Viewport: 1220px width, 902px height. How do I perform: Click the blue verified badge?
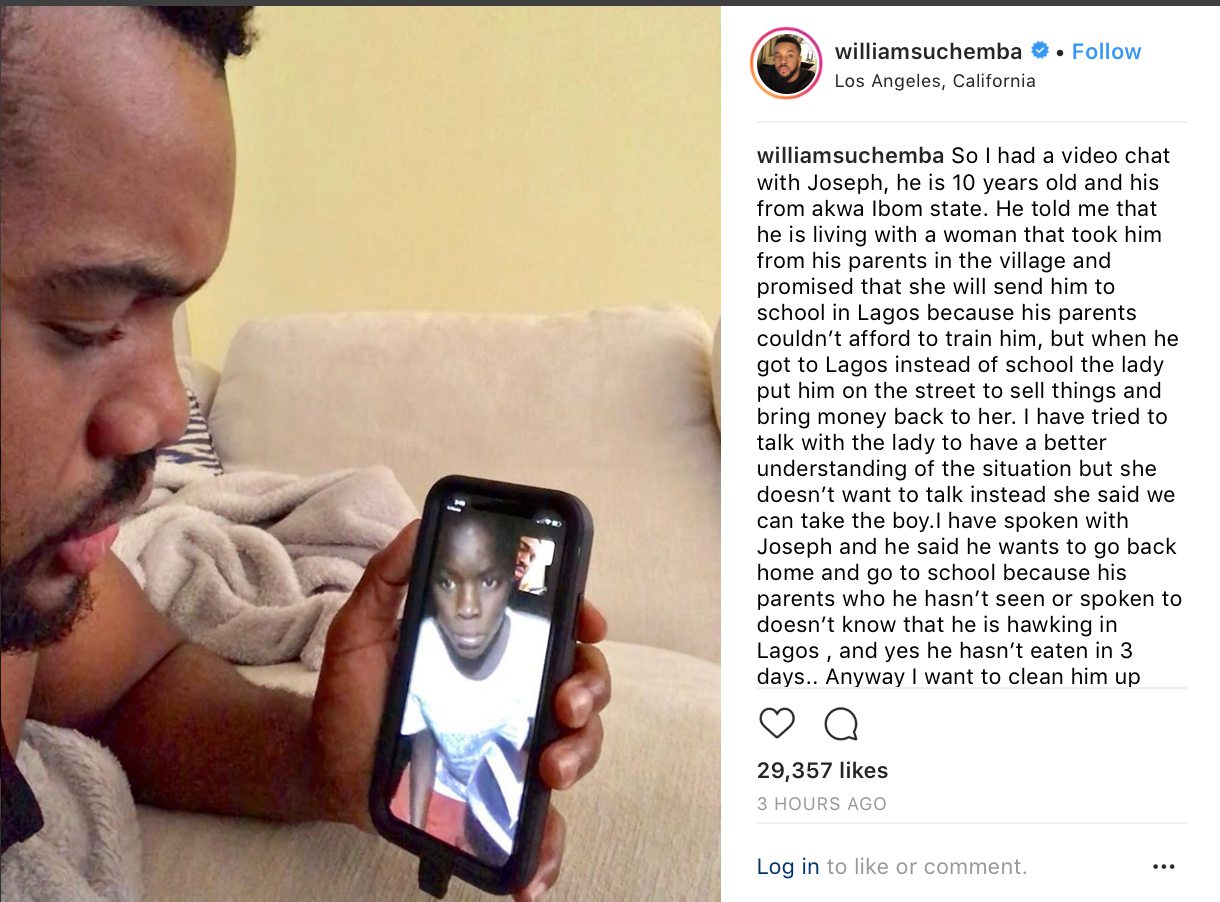coord(1040,51)
